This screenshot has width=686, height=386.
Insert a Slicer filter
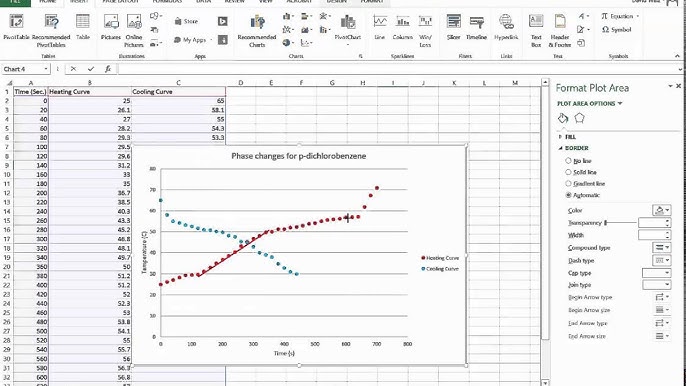(454, 27)
